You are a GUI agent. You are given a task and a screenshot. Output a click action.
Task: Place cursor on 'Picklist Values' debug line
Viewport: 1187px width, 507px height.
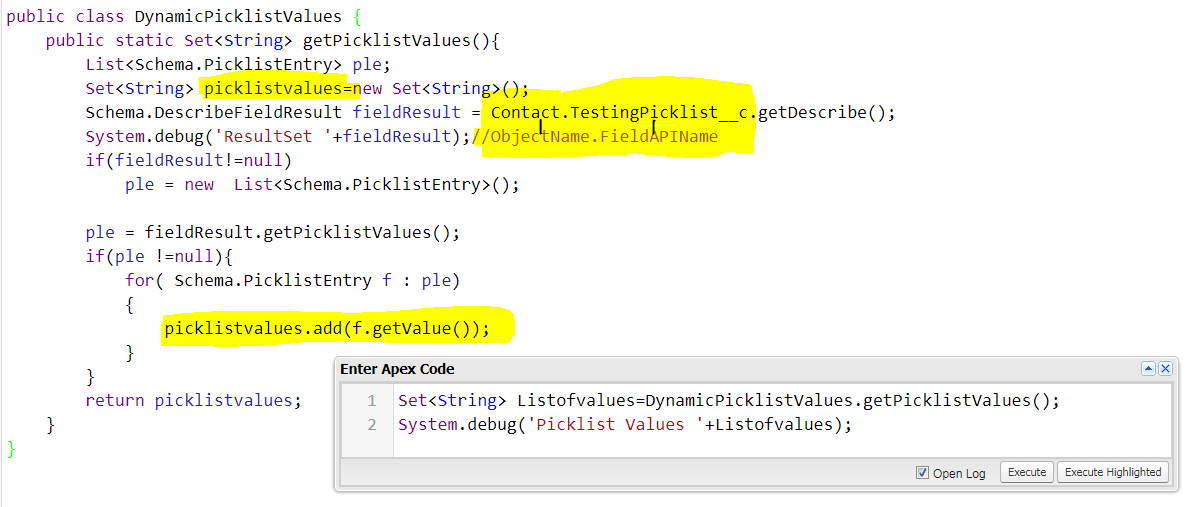[625, 425]
